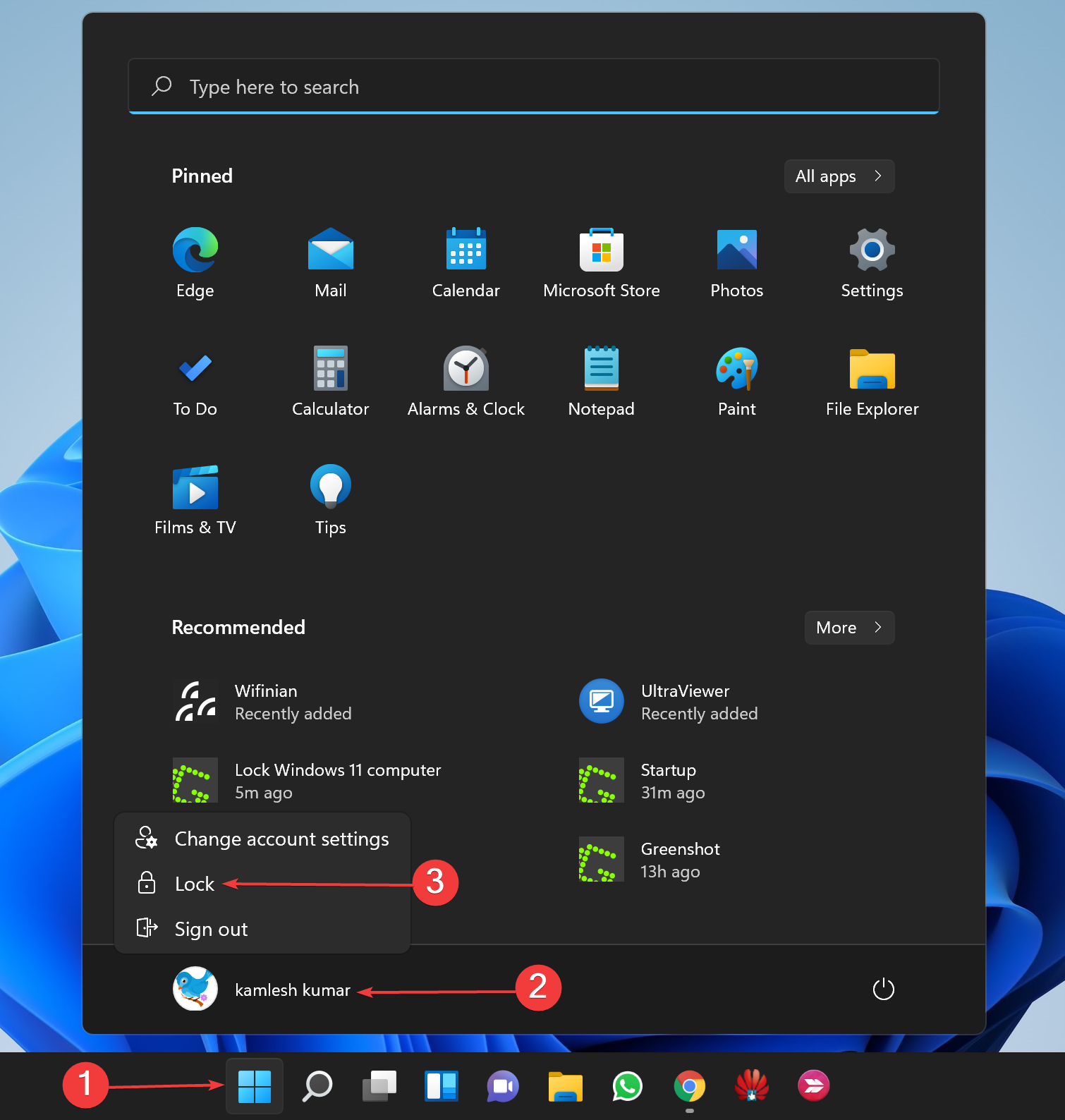This screenshot has height=1120, width=1065.
Task: Select Sign out option
Action: tap(262, 929)
